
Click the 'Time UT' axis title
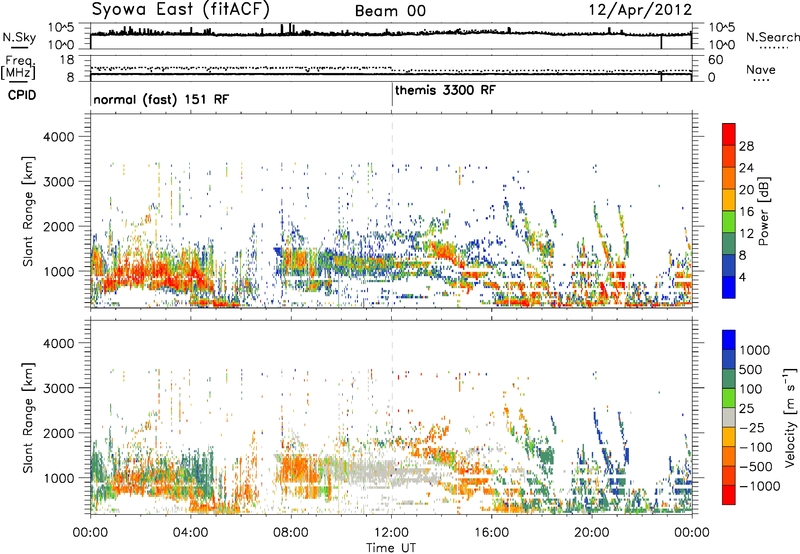391,548
